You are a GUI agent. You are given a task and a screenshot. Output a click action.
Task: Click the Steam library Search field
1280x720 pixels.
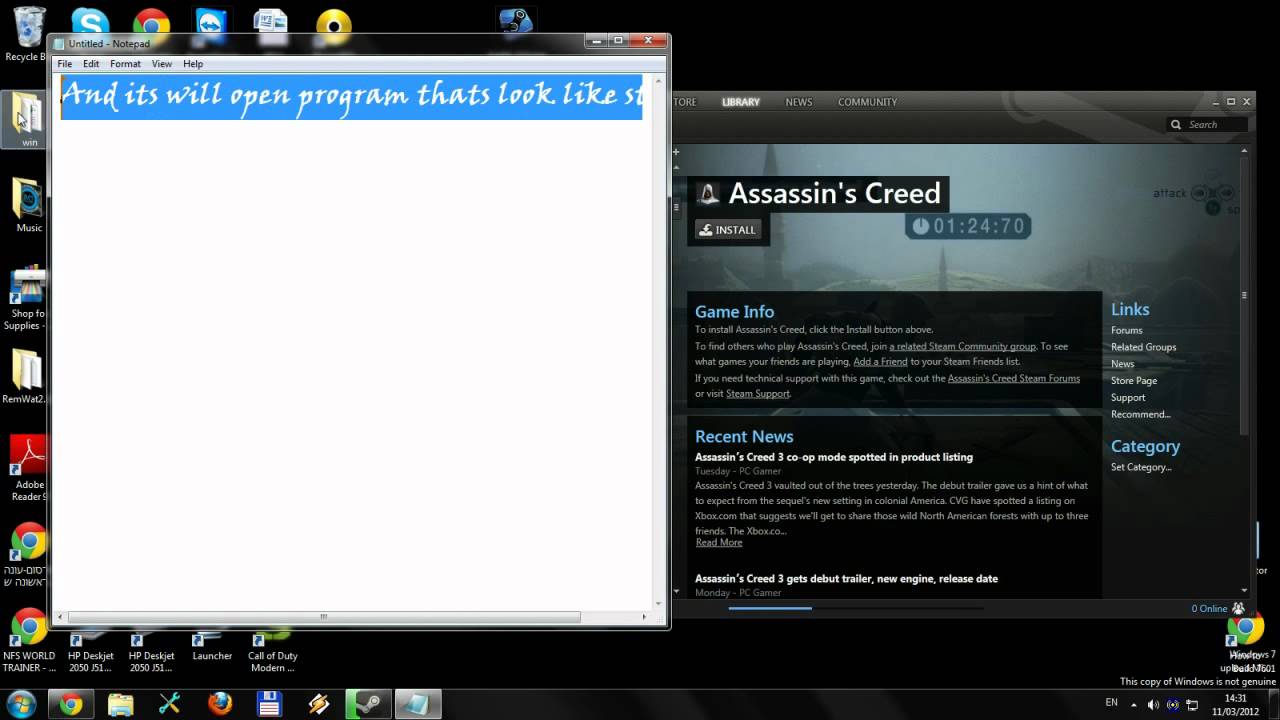click(x=1208, y=125)
